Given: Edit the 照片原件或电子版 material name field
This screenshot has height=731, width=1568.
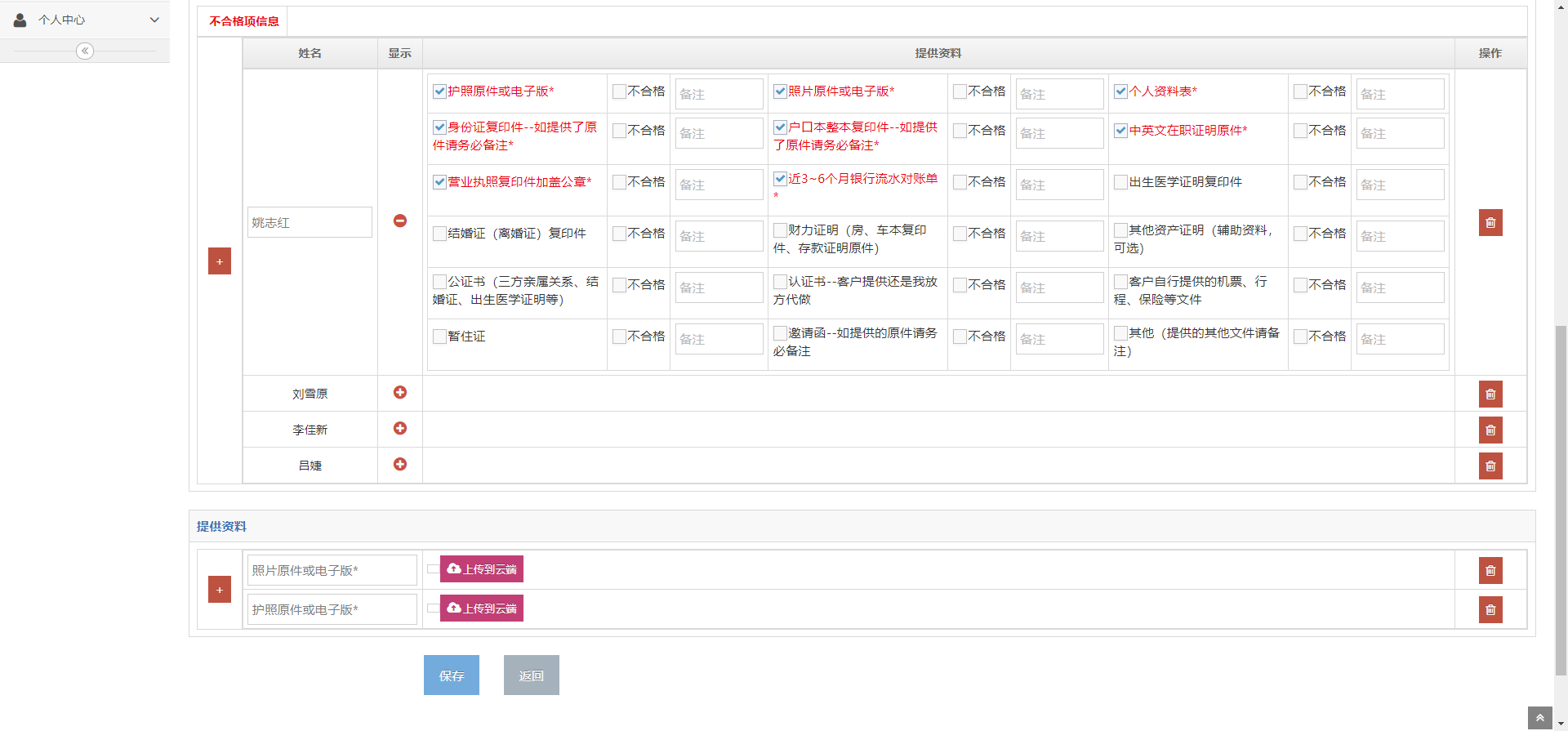Looking at the screenshot, I should (x=332, y=570).
